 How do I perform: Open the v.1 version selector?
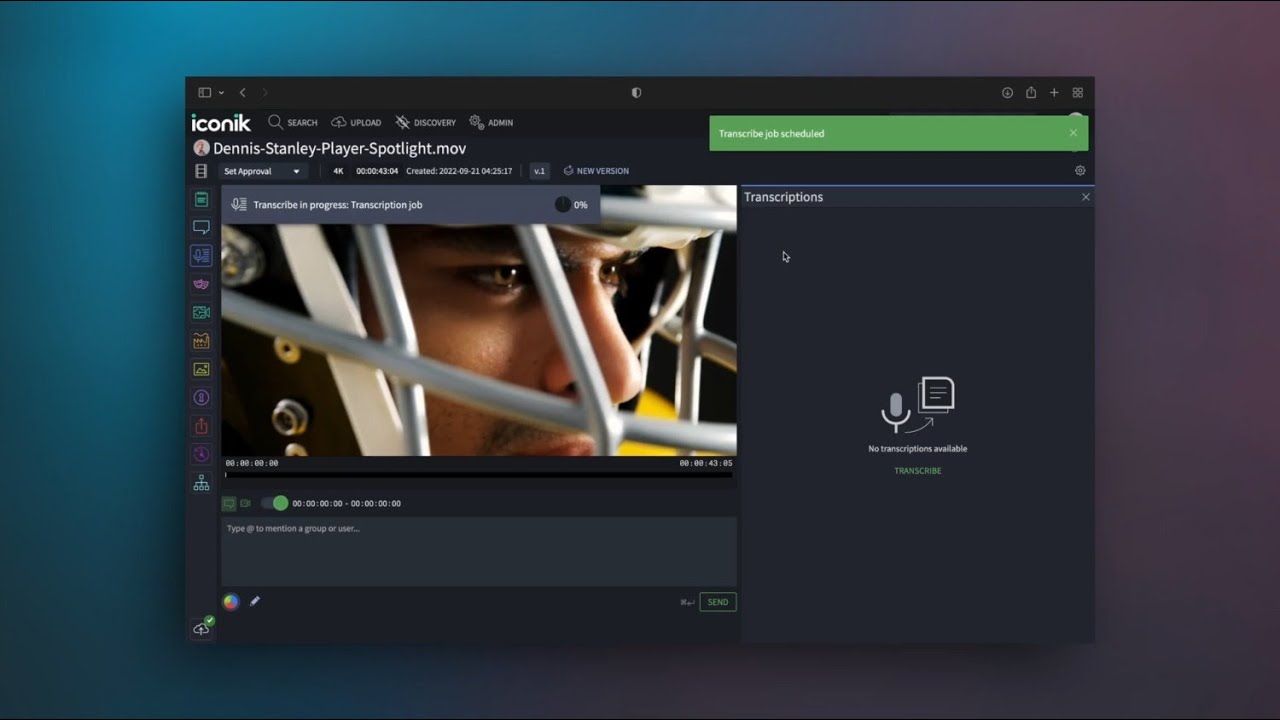tap(539, 171)
